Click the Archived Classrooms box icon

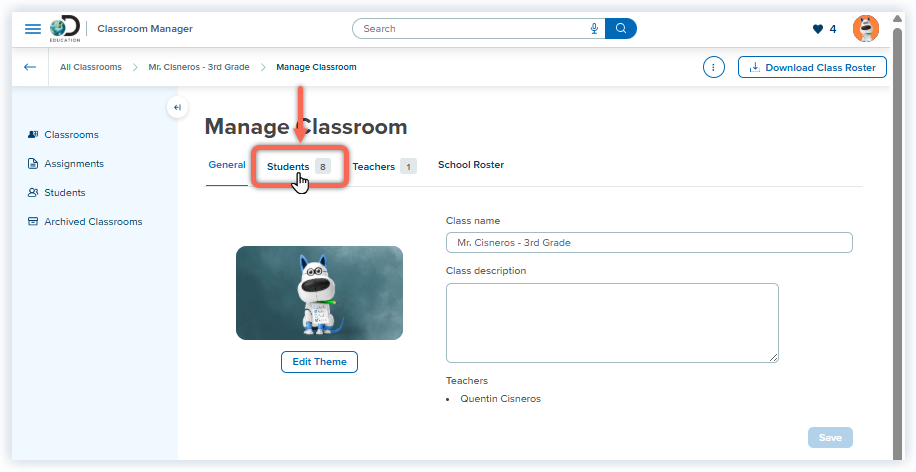tap(33, 221)
